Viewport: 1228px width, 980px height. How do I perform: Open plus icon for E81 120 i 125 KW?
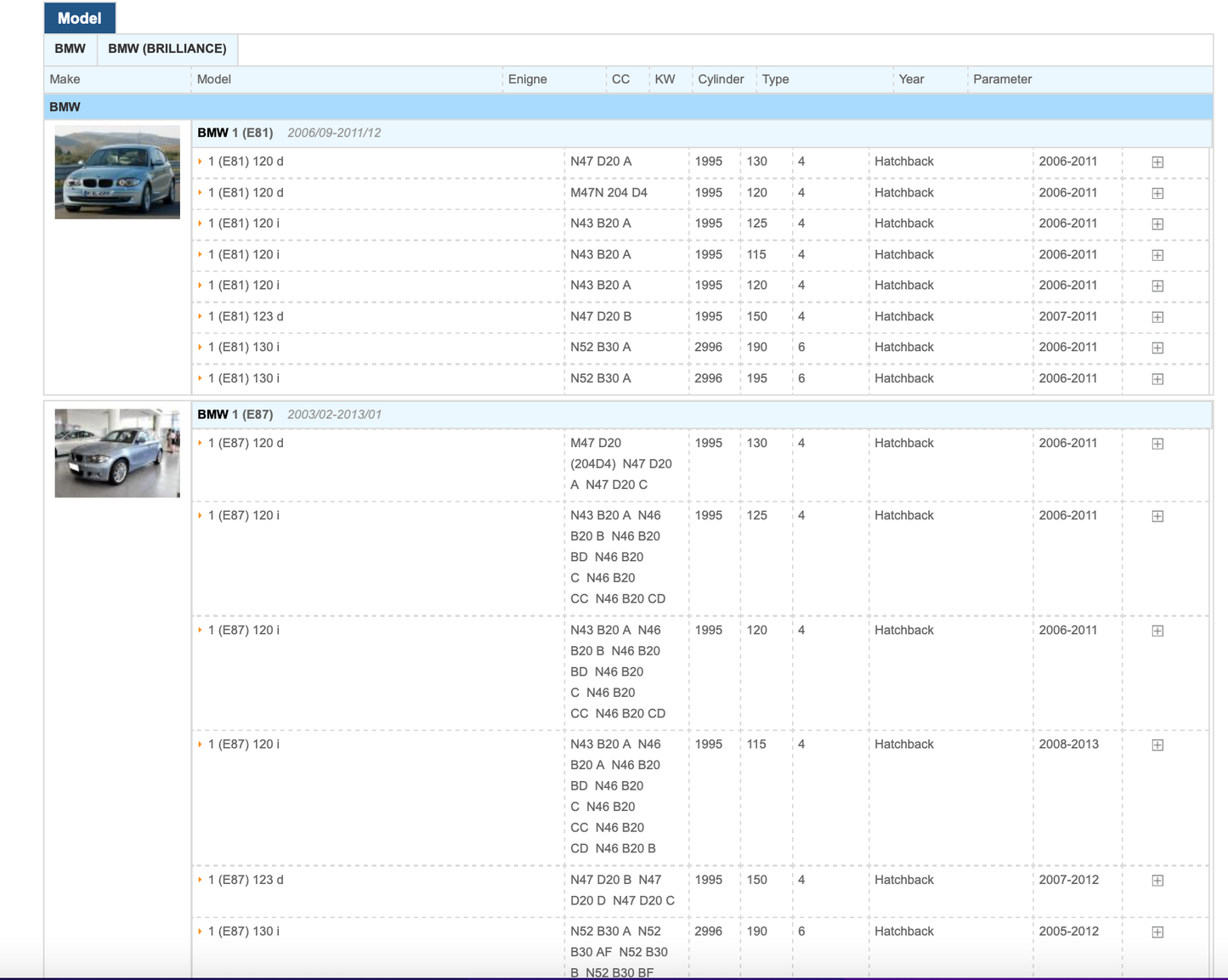(1157, 224)
